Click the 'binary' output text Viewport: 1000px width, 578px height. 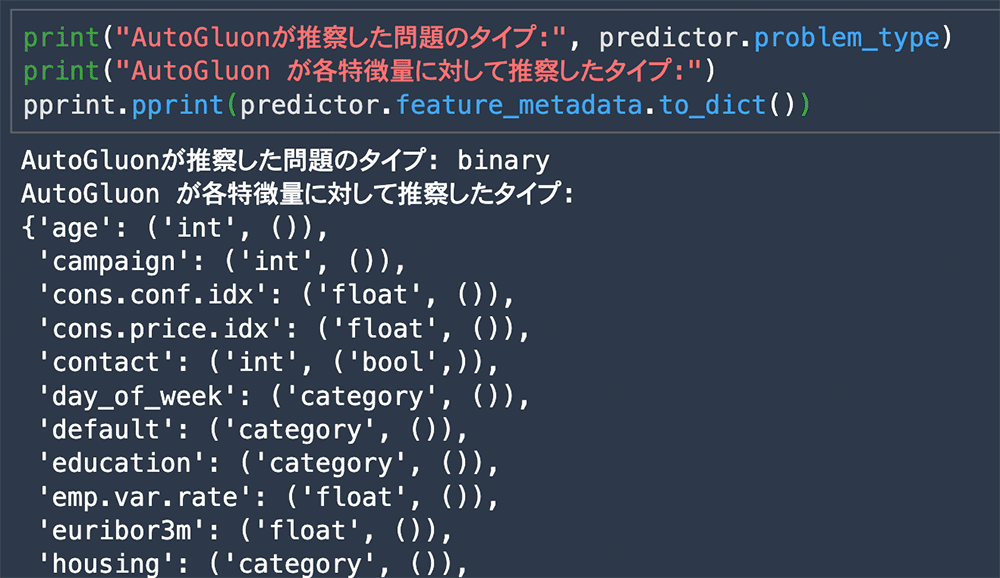click(503, 160)
